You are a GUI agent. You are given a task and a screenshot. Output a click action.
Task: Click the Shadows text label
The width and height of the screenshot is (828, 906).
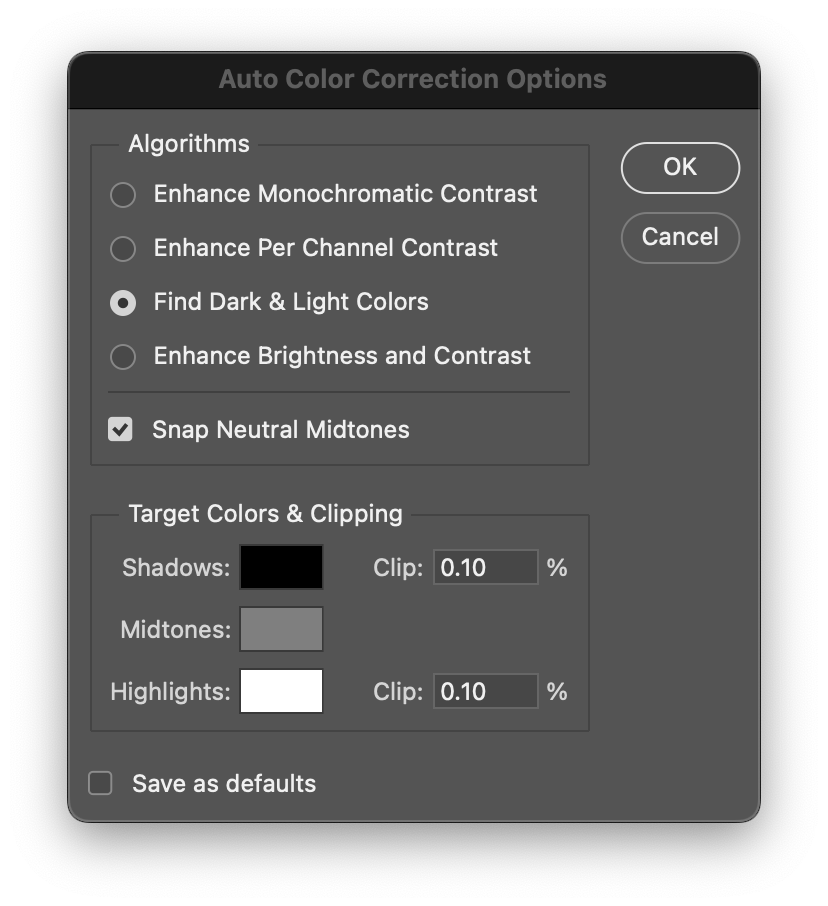[x=176, y=568]
